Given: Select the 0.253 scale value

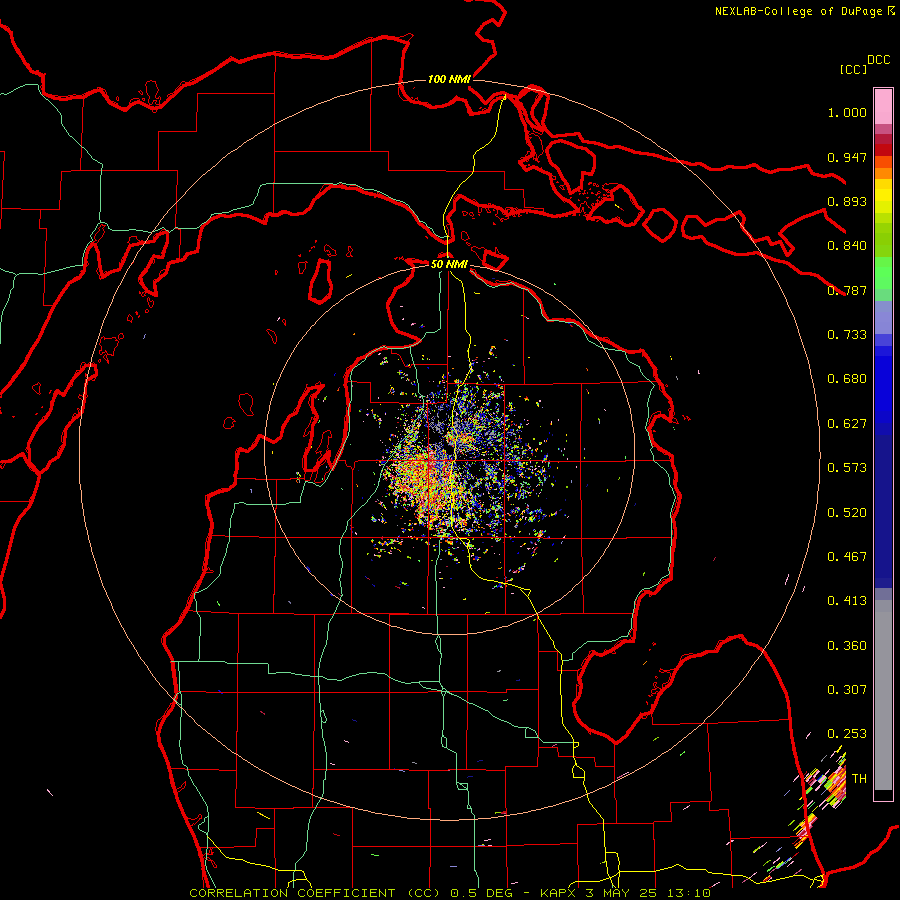Looking at the screenshot, I should click(847, 734).
